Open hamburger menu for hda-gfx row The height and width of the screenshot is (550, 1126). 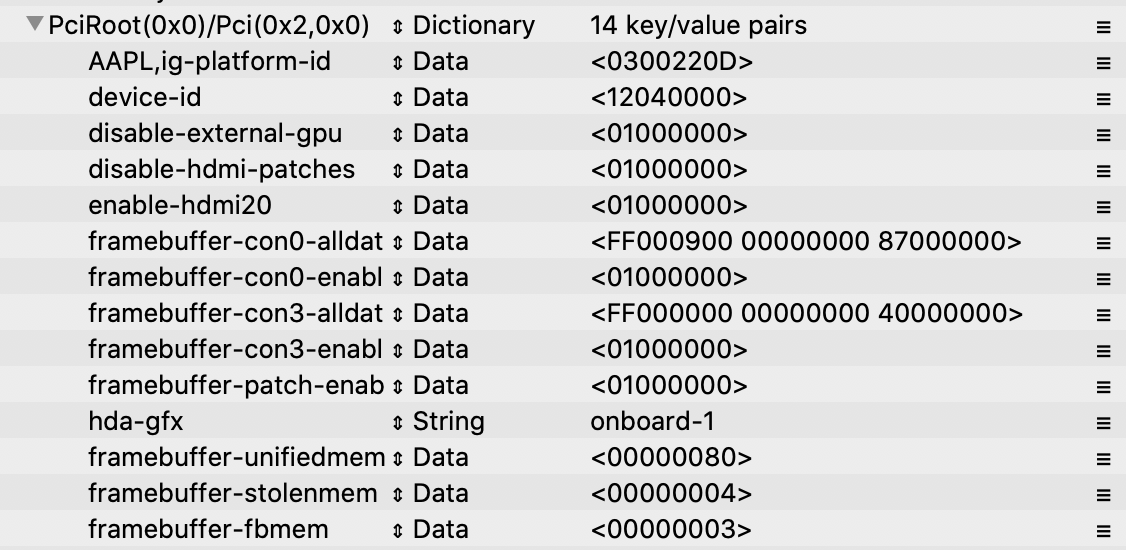coord(1103,422)
